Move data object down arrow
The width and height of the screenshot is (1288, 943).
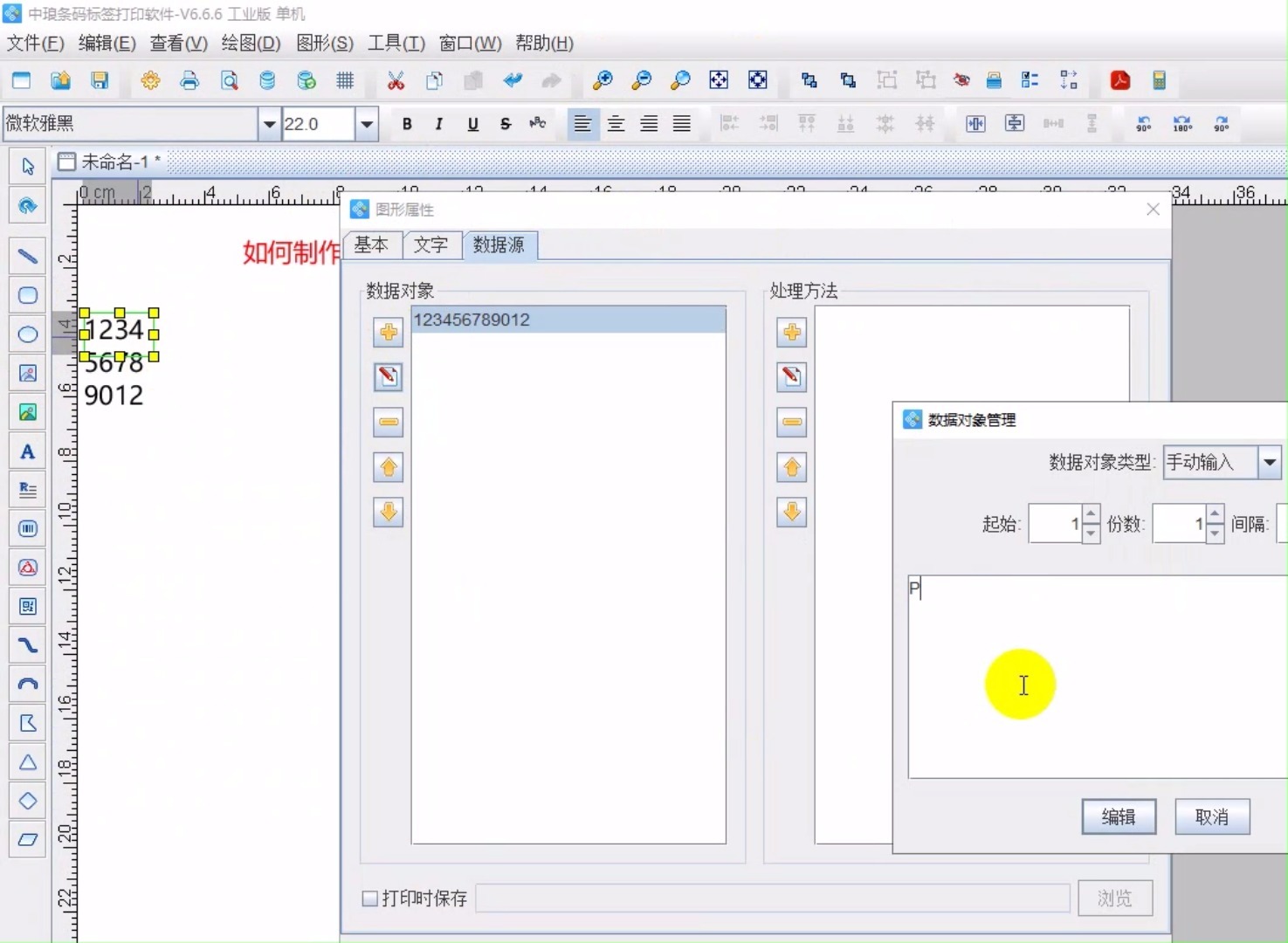coord(389,512)
